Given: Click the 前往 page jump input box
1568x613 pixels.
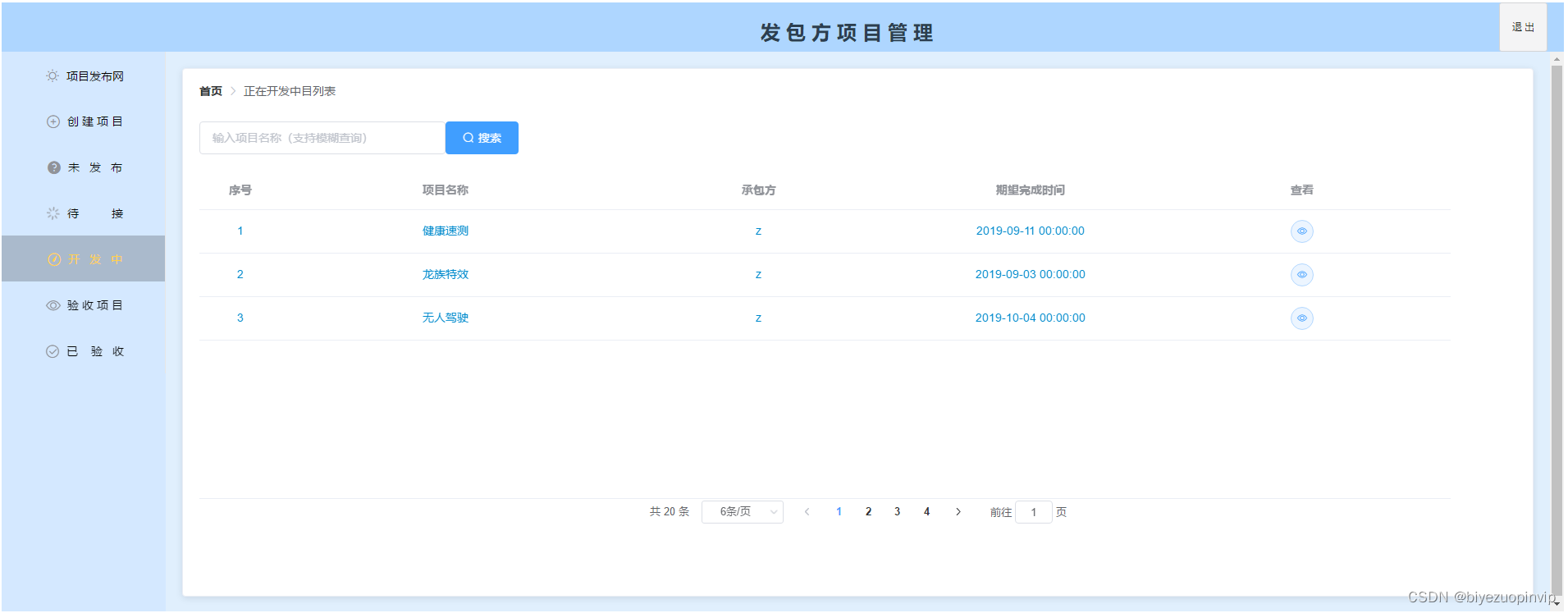Looking at the screenshot, I should 1034,512.
